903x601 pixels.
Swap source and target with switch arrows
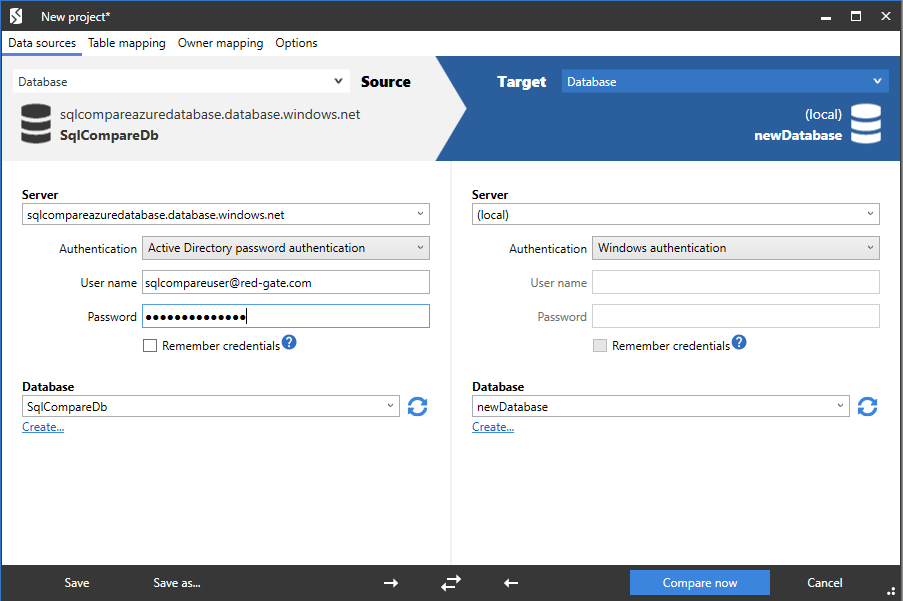point(450,582)
